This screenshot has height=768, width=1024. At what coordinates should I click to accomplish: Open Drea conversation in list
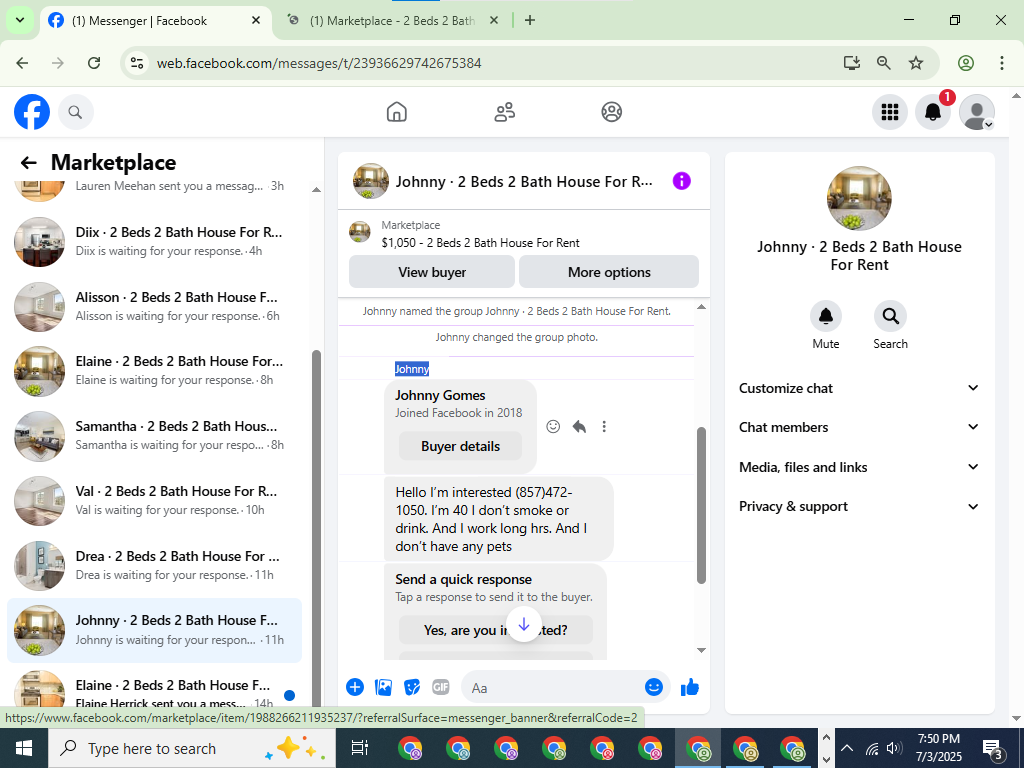pos(155,566)
